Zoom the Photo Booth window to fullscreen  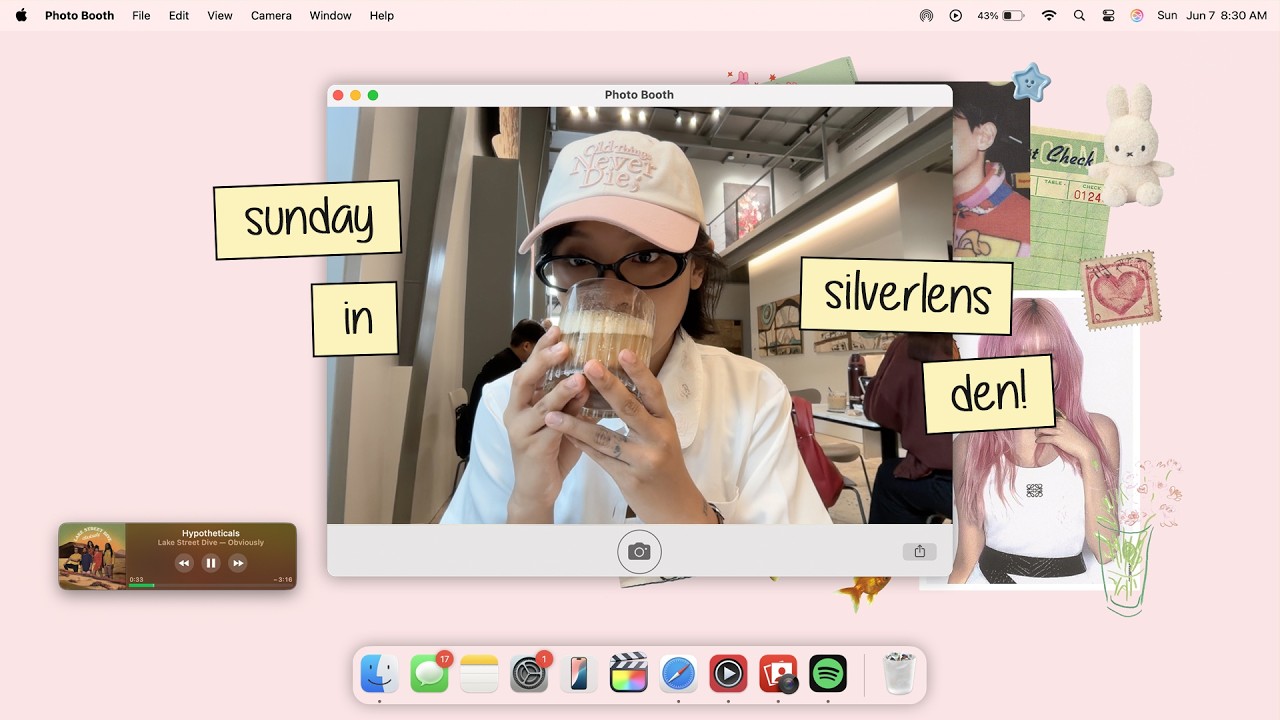click(373, 95)
